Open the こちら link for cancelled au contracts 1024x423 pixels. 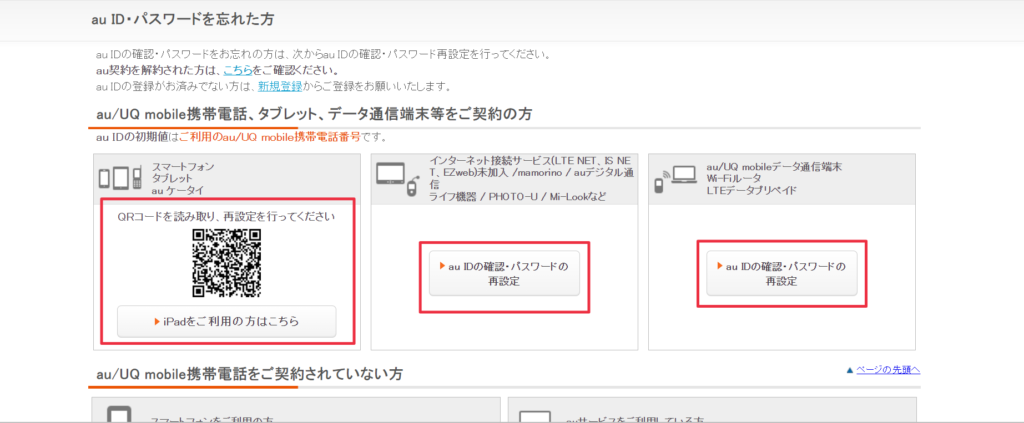coord(238,71)
